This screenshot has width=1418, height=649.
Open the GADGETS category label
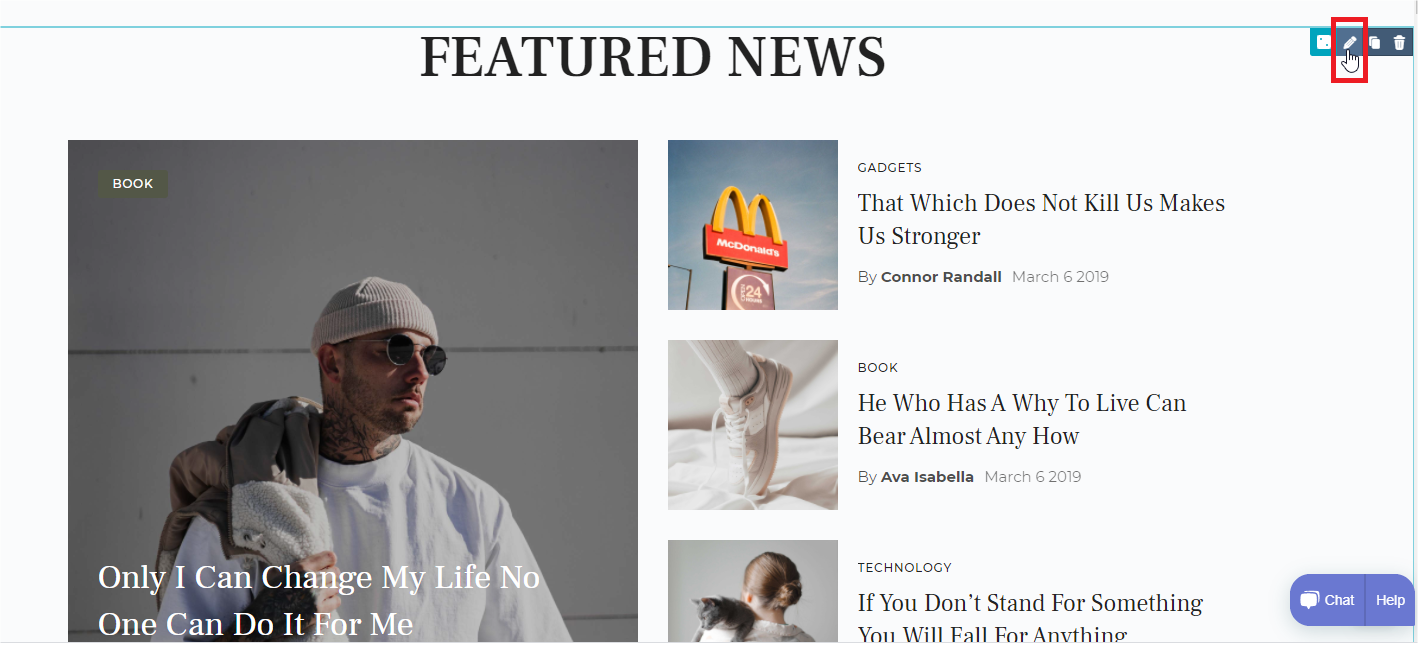(x=890, y=168)
